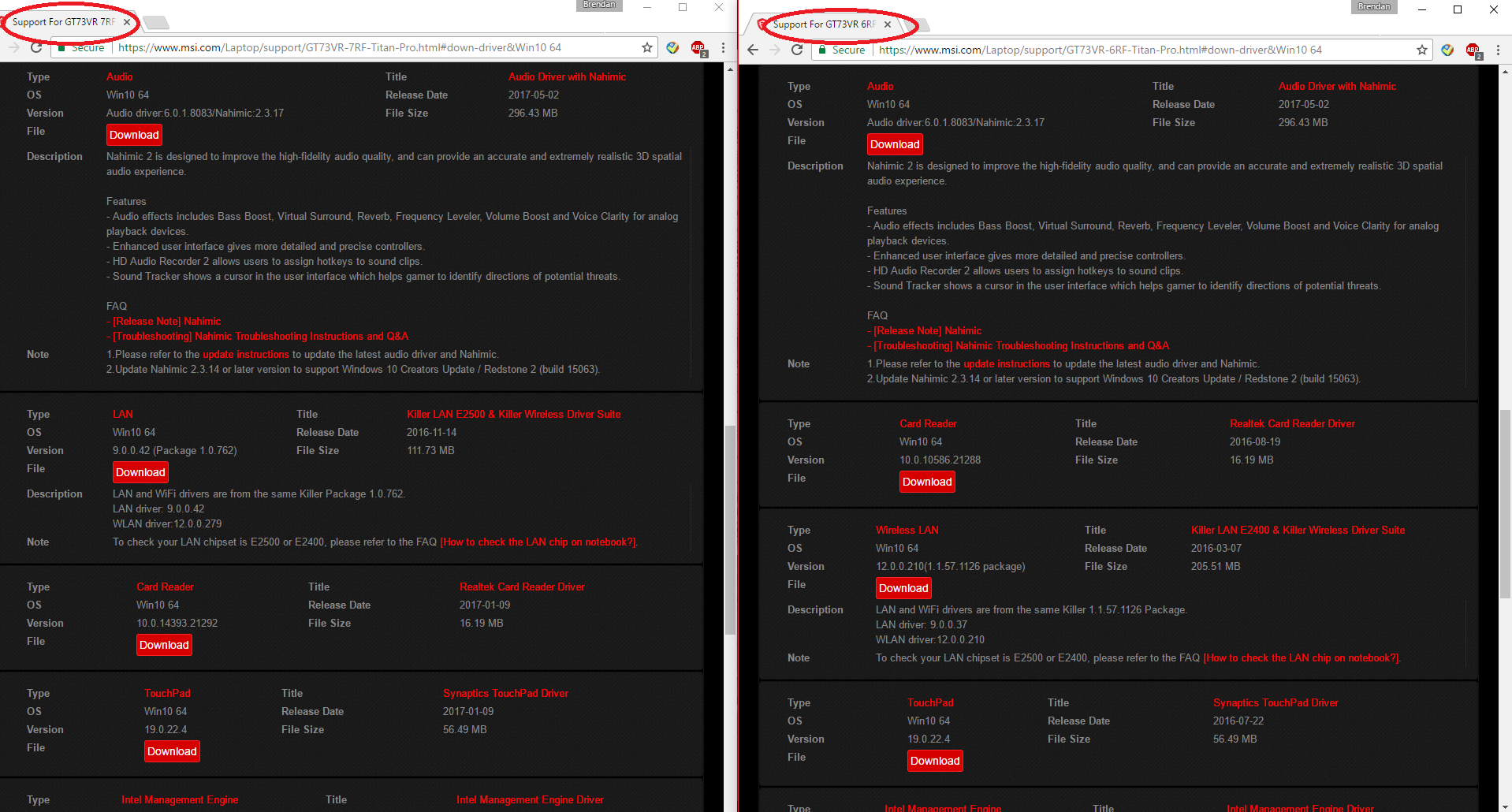1512x812 pixels.
Task: Close the GT73VR 7RF tab
Action: (127, 22)
